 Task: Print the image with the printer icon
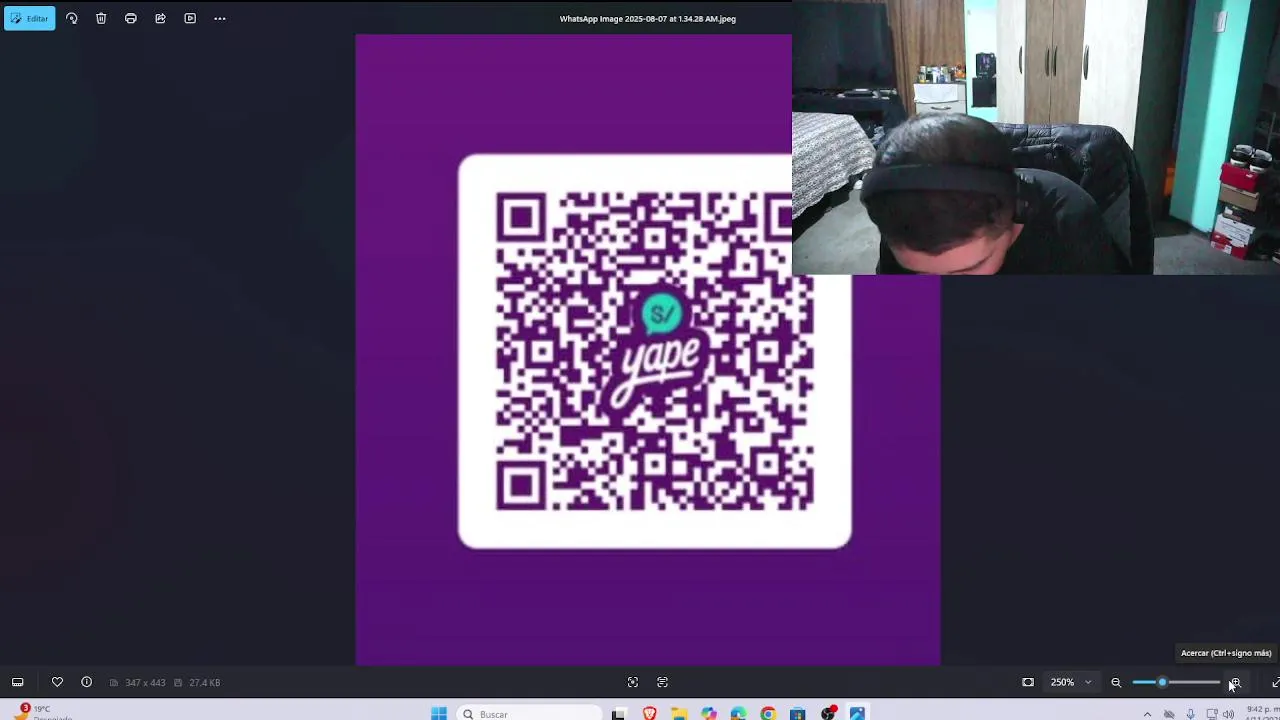pyautogui.click(x=131, y=18)
